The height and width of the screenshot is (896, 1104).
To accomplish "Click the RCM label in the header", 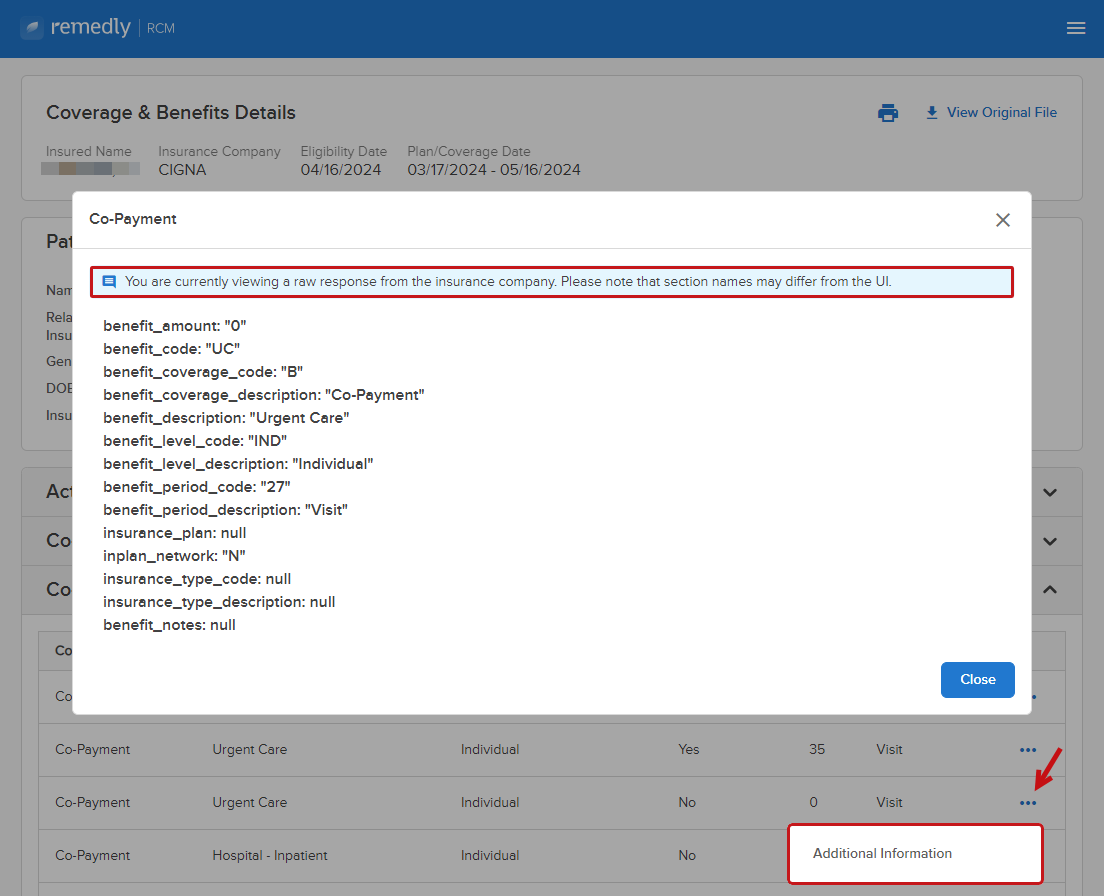I will [x=161, y=29].
